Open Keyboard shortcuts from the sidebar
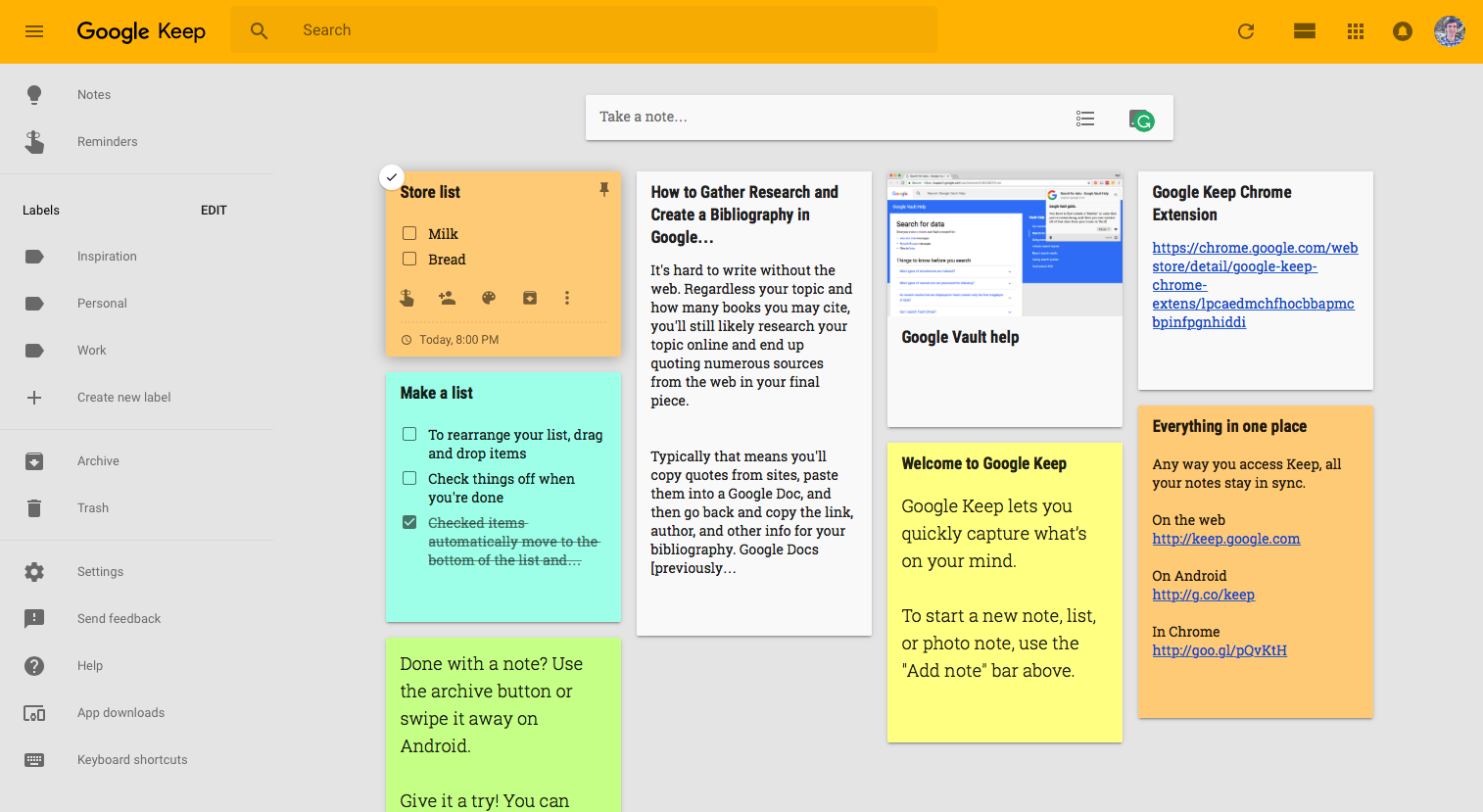1483x812 pixels. [132, 759]
